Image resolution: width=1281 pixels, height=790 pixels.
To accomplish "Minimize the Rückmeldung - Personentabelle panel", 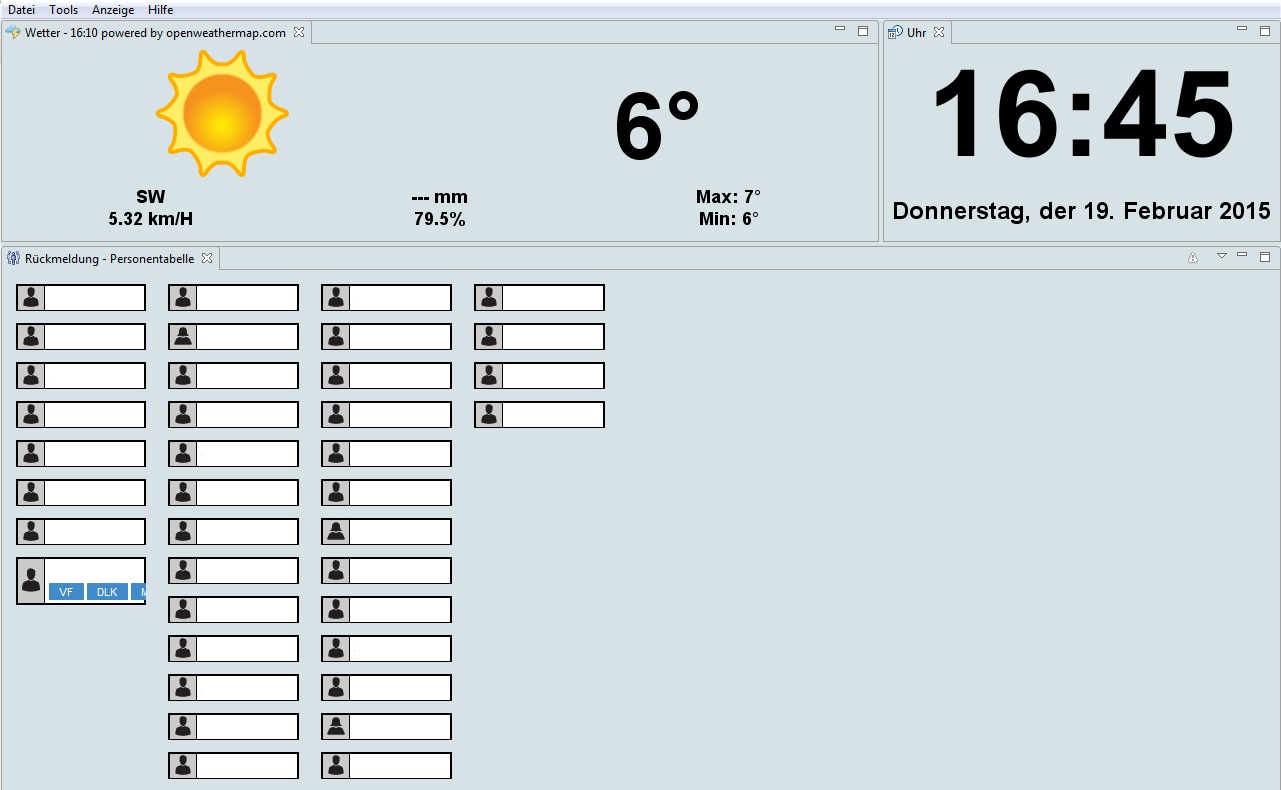I will coord(1242,256).
